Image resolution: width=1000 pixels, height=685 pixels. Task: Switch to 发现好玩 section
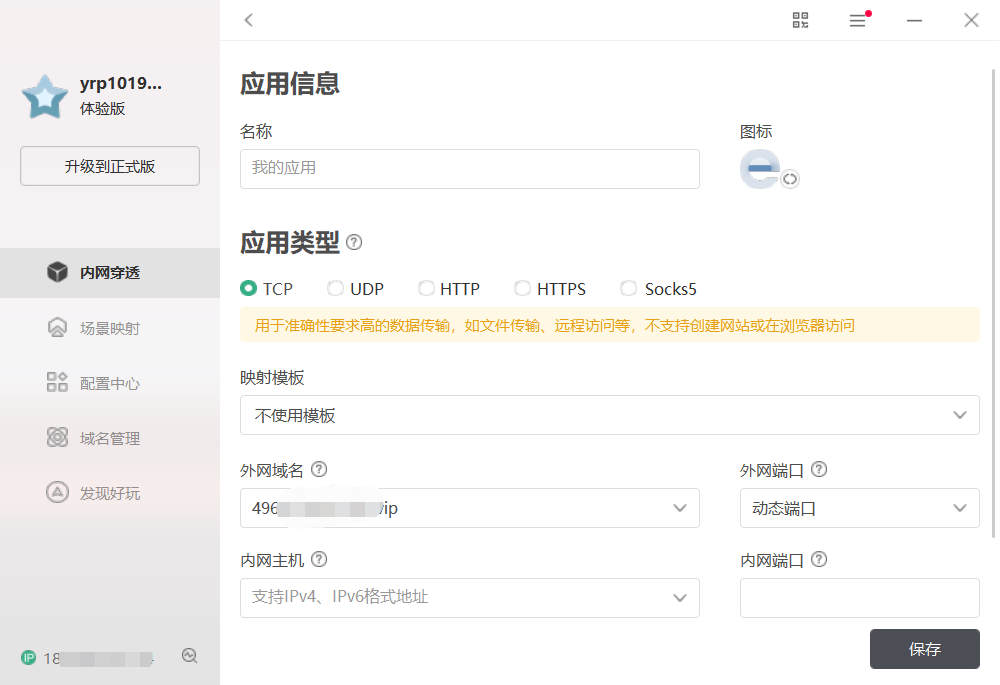110,493
